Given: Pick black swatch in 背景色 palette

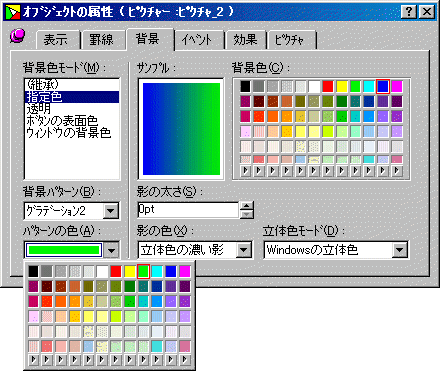Looking at the screenshot, I should click(x=245, y=86).
